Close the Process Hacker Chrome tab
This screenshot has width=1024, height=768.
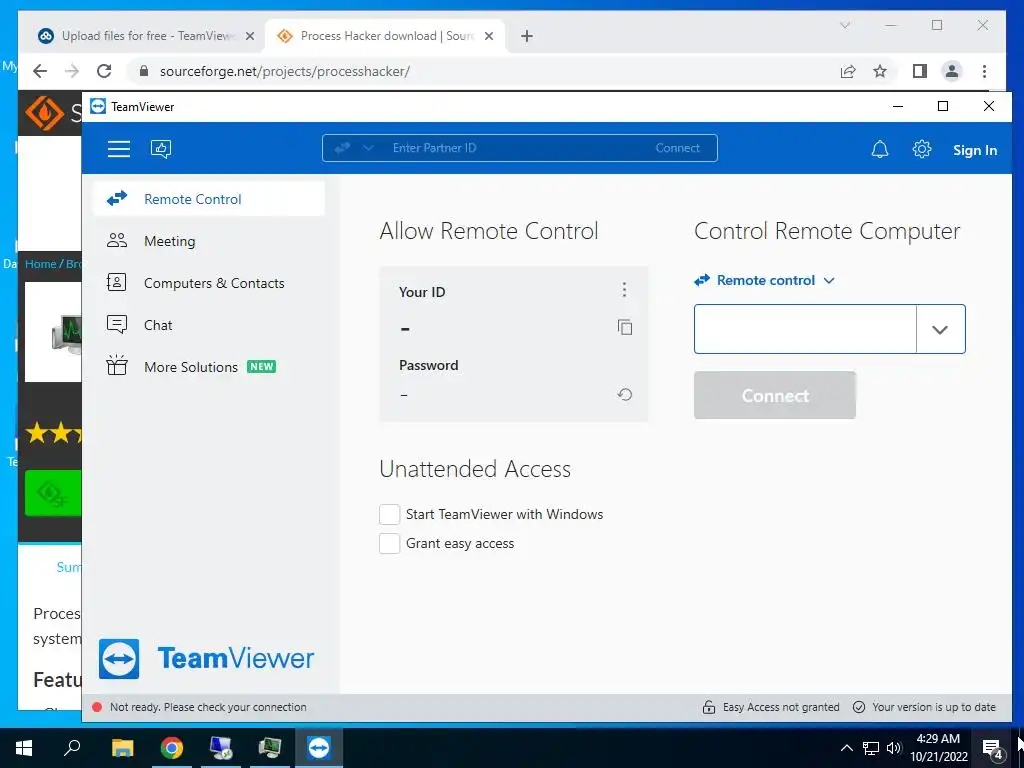pos(488,37)
